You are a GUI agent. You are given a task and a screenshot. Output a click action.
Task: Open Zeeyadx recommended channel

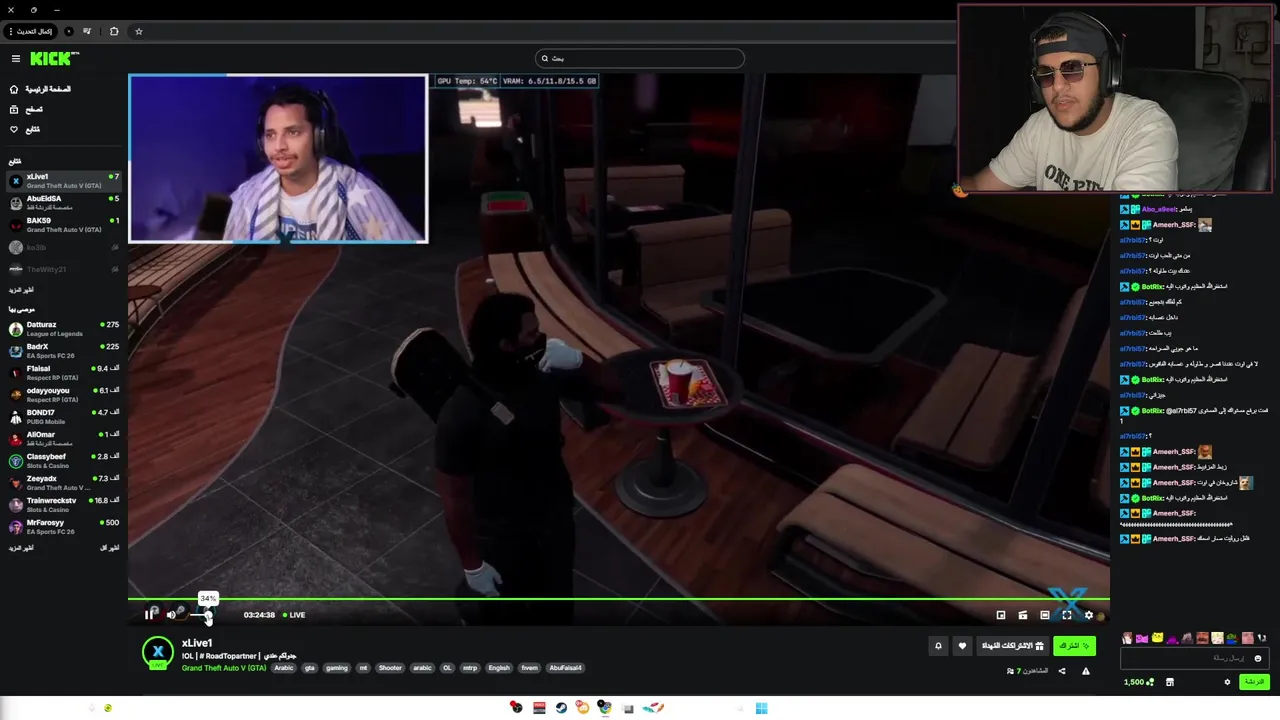pos(64,483)
